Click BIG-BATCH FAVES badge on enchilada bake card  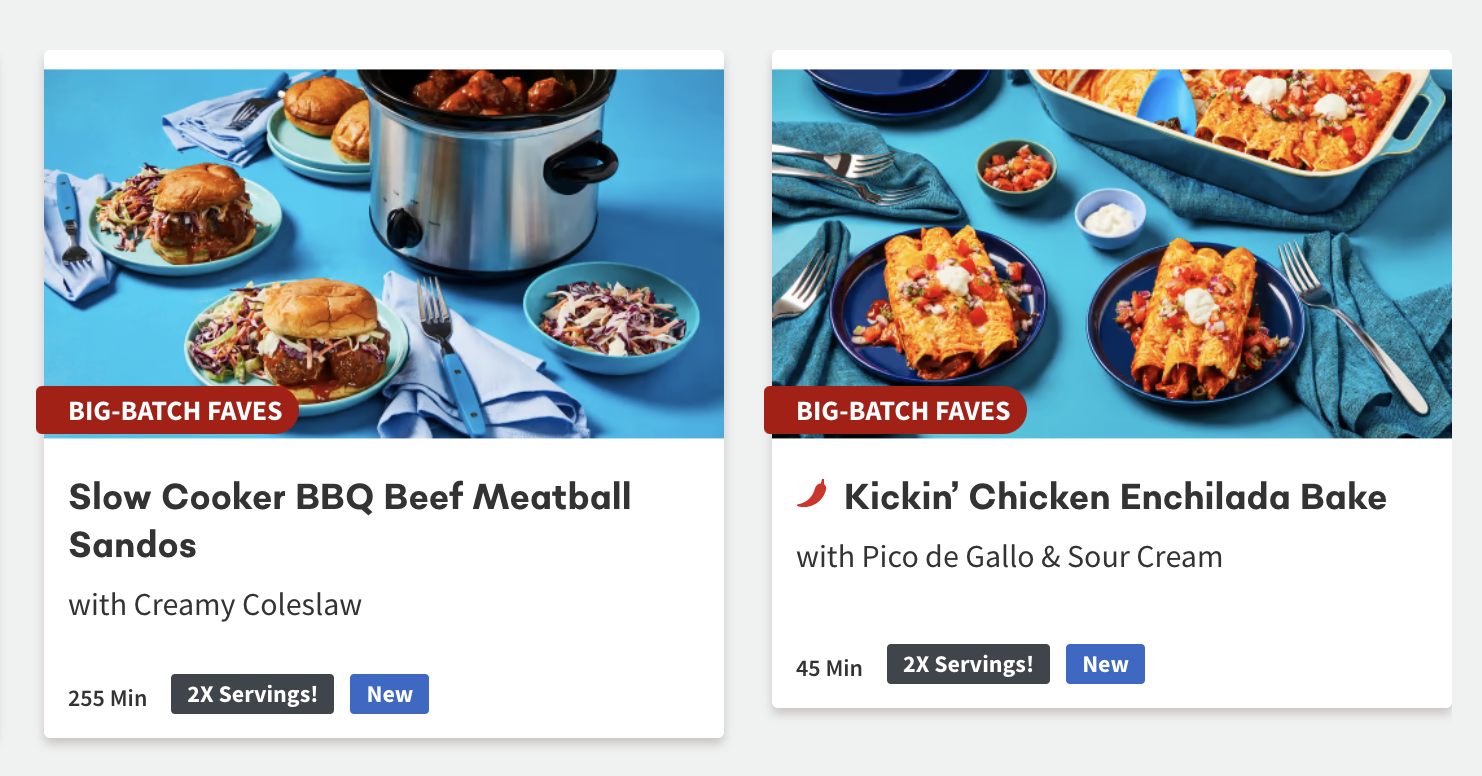tap(895, 411)
